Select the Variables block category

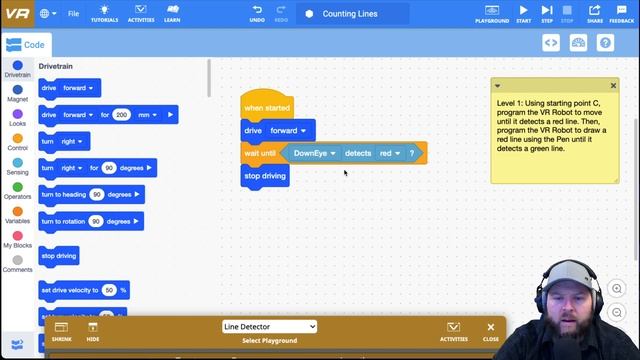pyautogui.click(x=18, y=216)
